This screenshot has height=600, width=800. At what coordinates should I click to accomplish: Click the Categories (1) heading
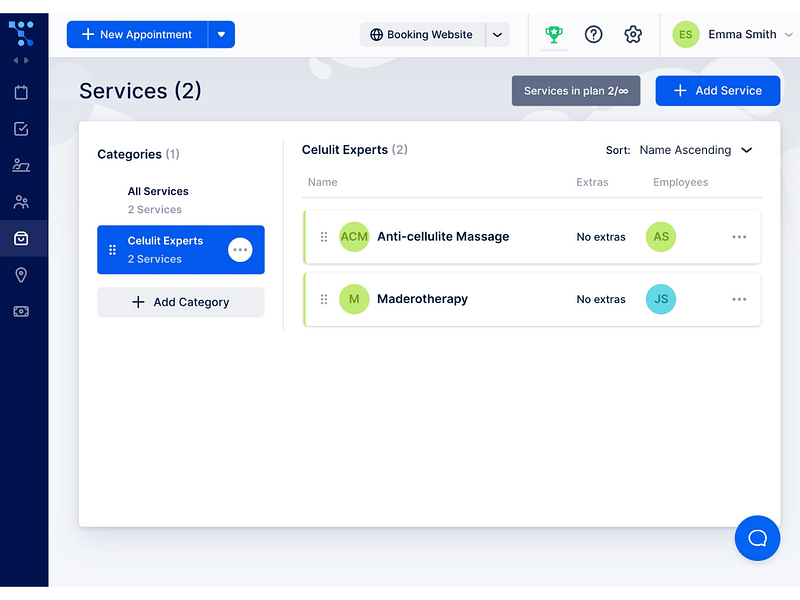tap(138, 154)
